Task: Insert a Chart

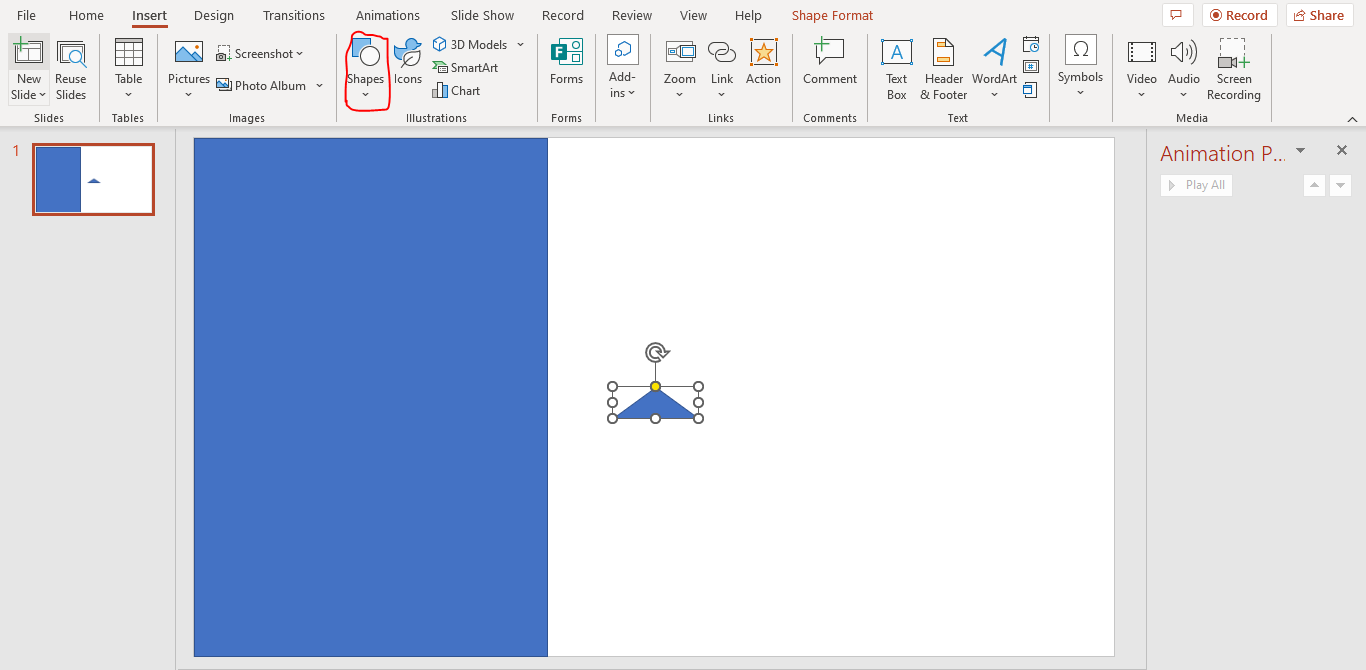Action: click(457, 91)
